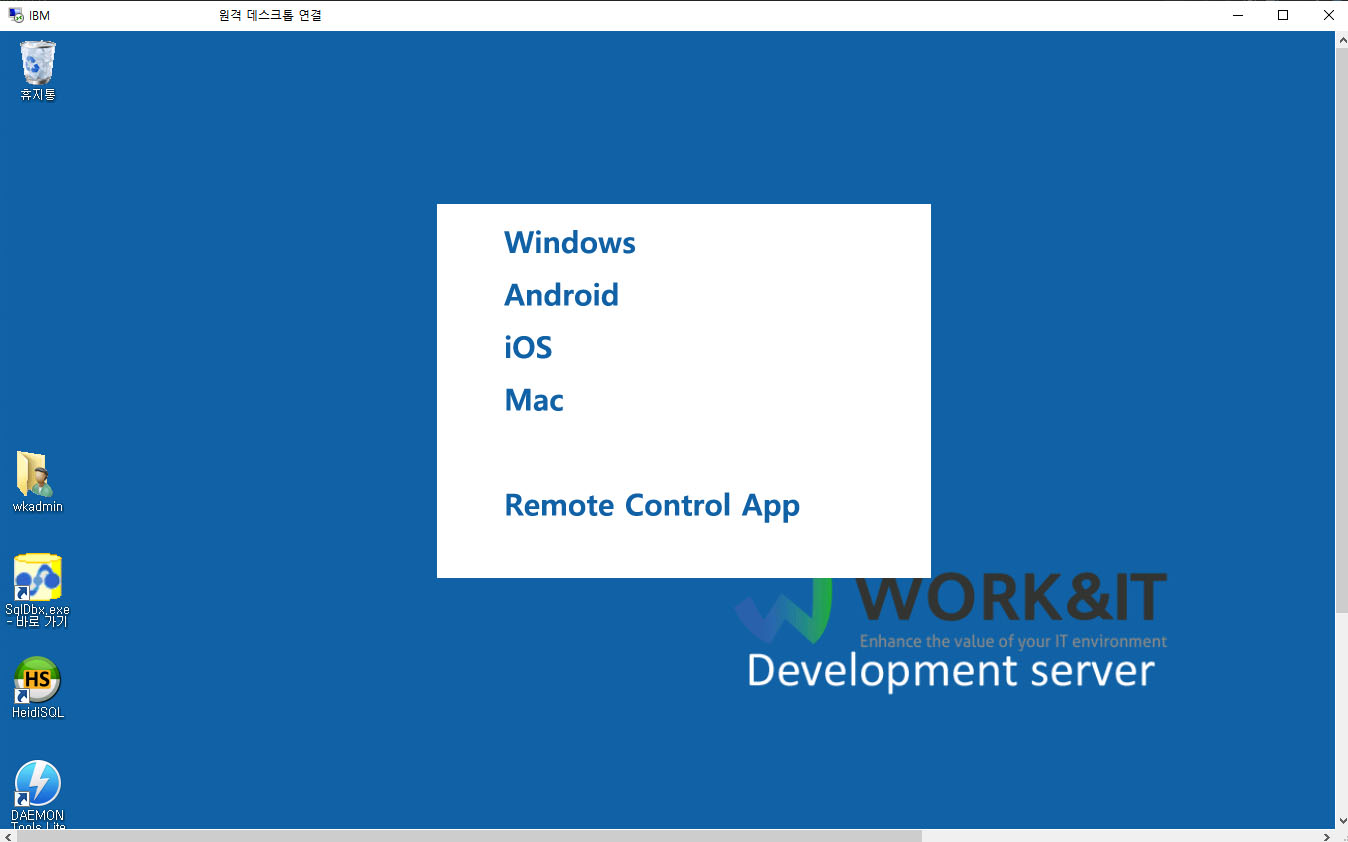Click the horizontal scrollbar right arrow
This screenshot has width=1348, height=842.
click(x=1327, y=835)
